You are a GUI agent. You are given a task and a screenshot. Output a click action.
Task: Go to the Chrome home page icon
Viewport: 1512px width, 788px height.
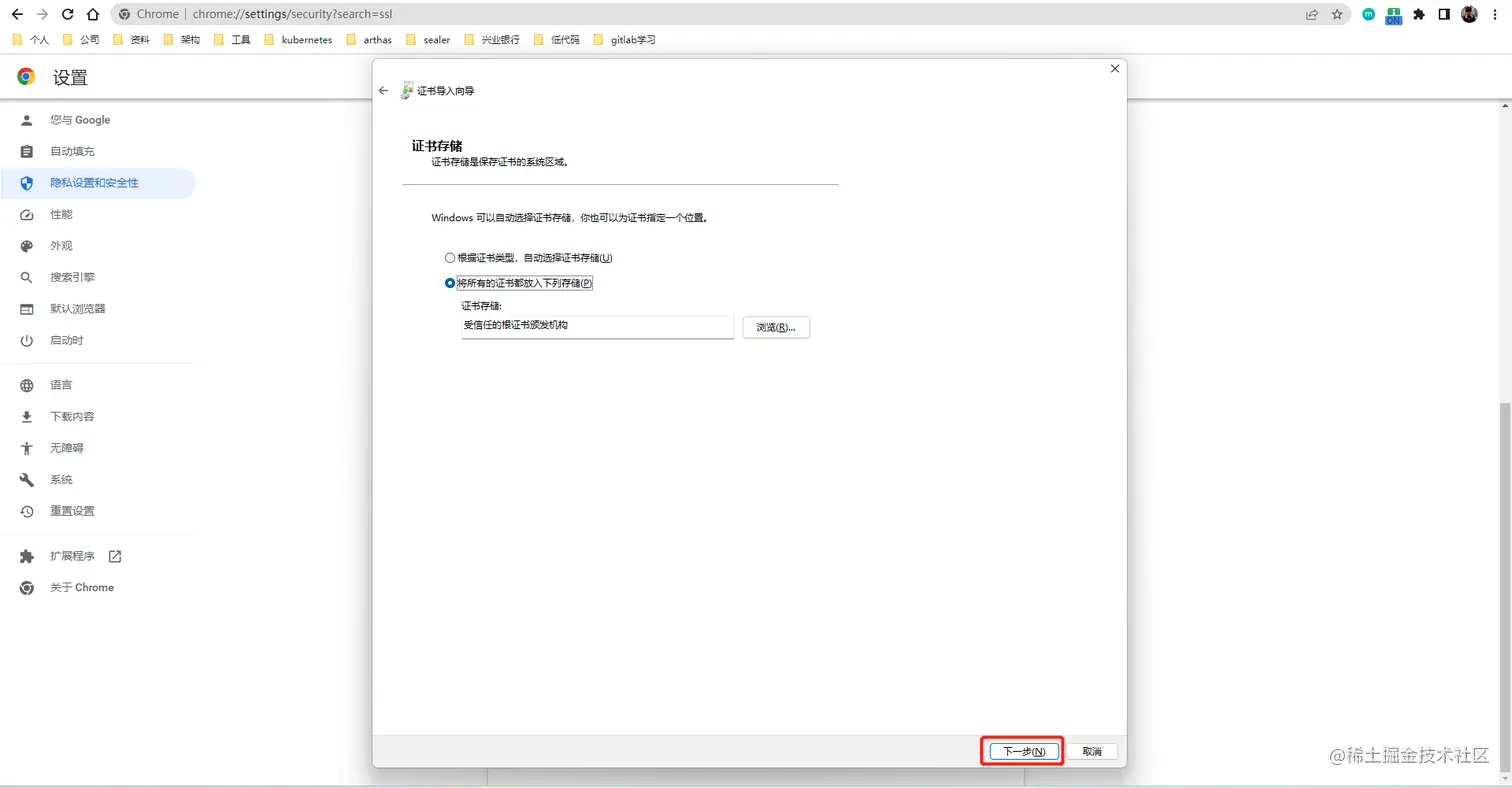click(93, 14)
